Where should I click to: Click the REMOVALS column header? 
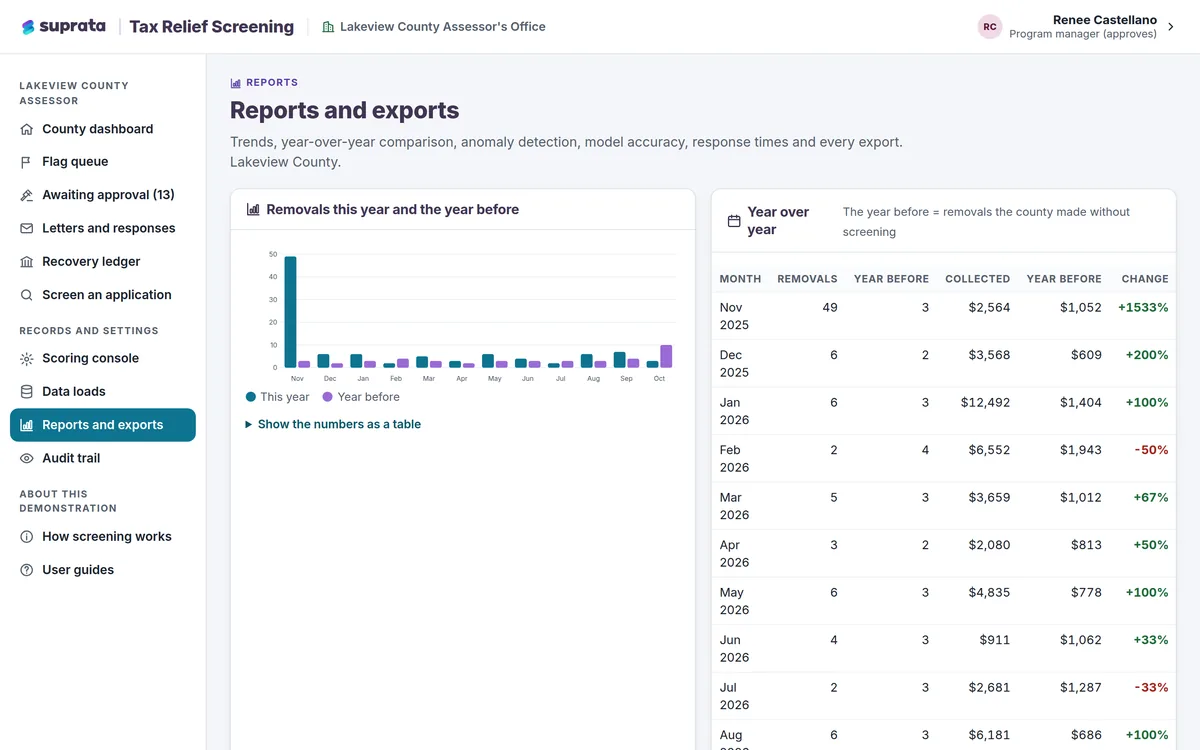pos(807,279)
